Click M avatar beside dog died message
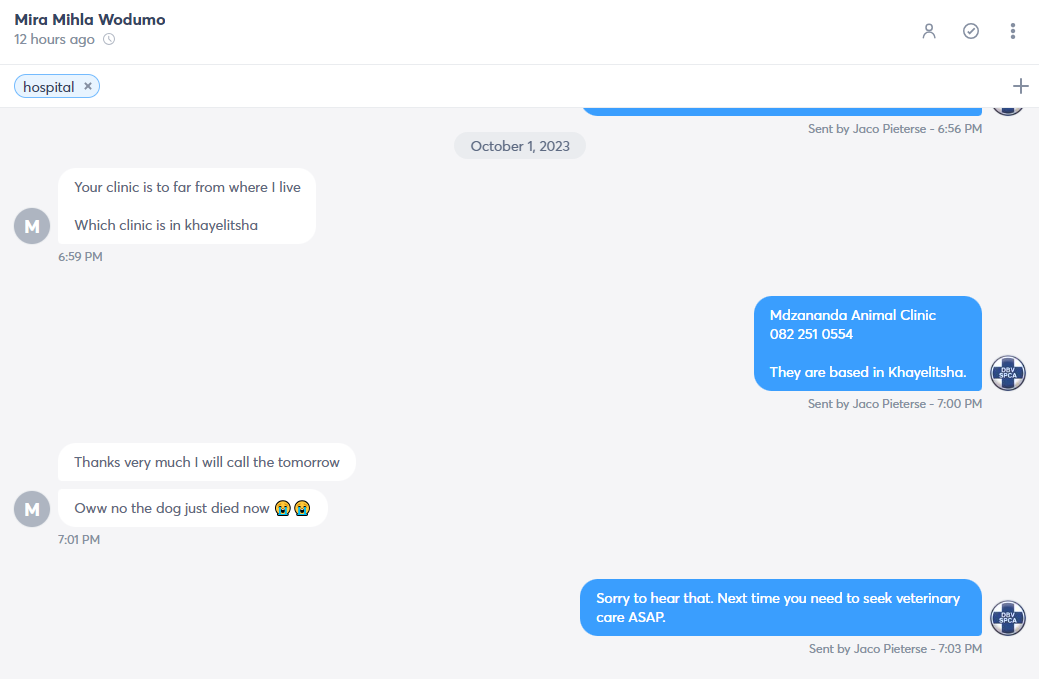 tap(32, 509)
